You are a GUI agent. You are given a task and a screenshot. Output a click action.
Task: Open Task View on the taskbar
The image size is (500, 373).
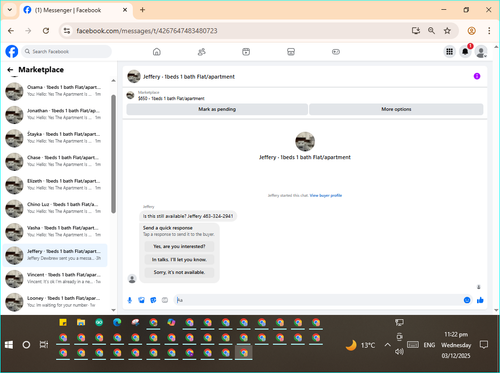(44, 345)
